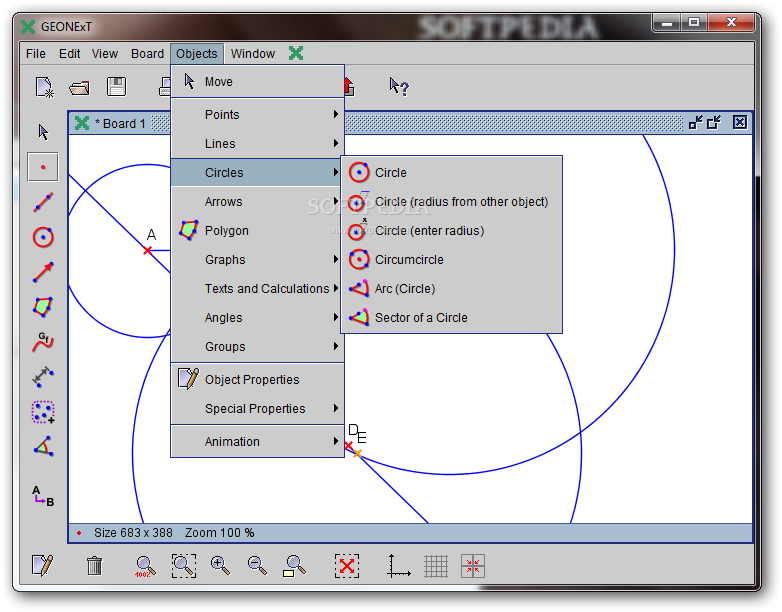Open the Board menu

tap(147, 53)
